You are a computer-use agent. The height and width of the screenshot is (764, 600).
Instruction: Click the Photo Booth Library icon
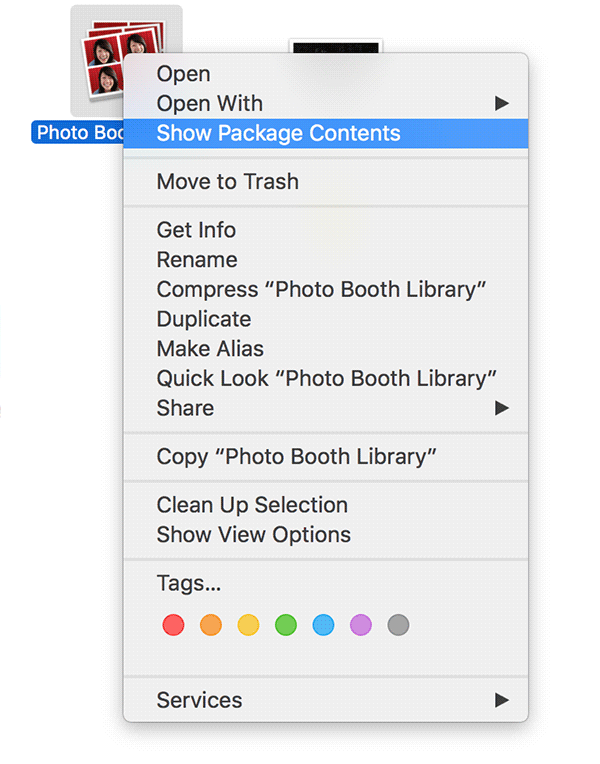[x=100, y=60]
